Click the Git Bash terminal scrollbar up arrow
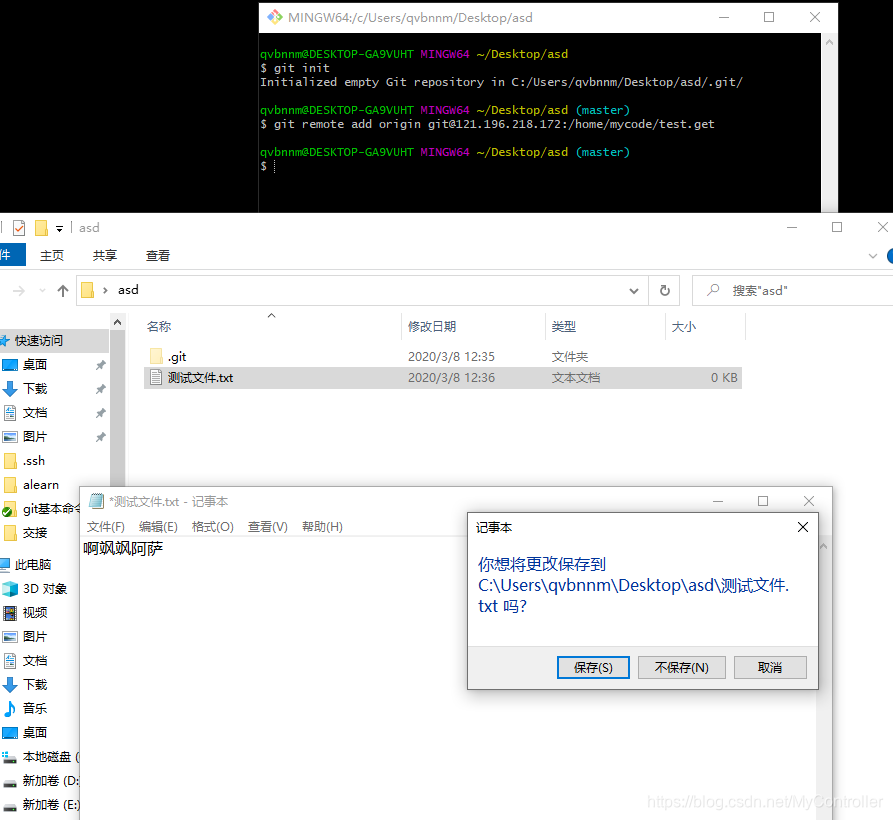Viewport: 893px width, 820px height. (829, 42)
